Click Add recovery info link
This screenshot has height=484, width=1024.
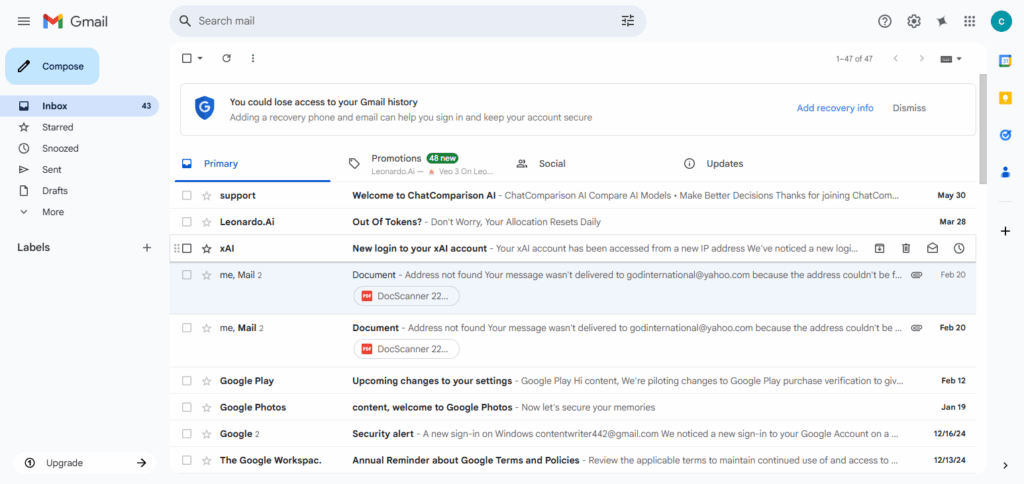(x=835, y=108)
